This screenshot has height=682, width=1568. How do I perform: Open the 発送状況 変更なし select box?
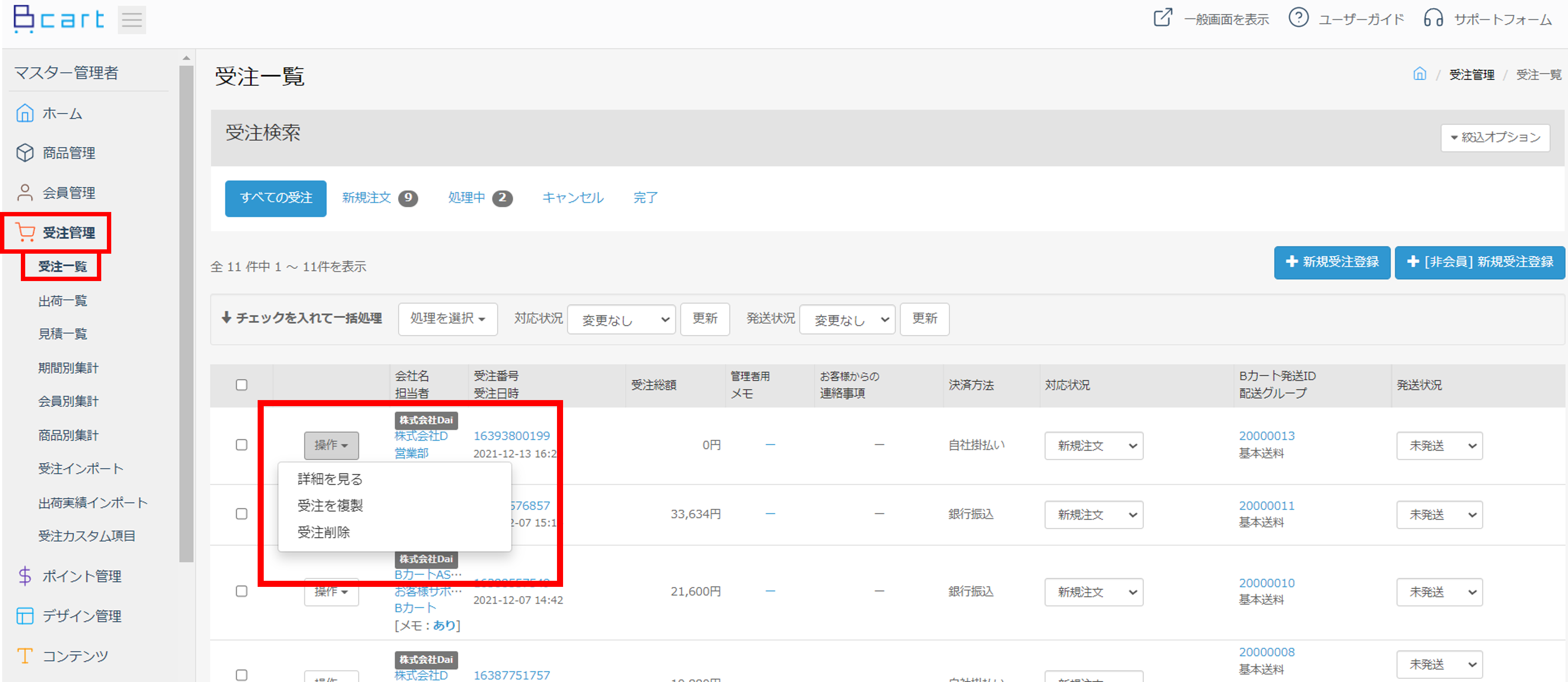[x=847, y=319]
